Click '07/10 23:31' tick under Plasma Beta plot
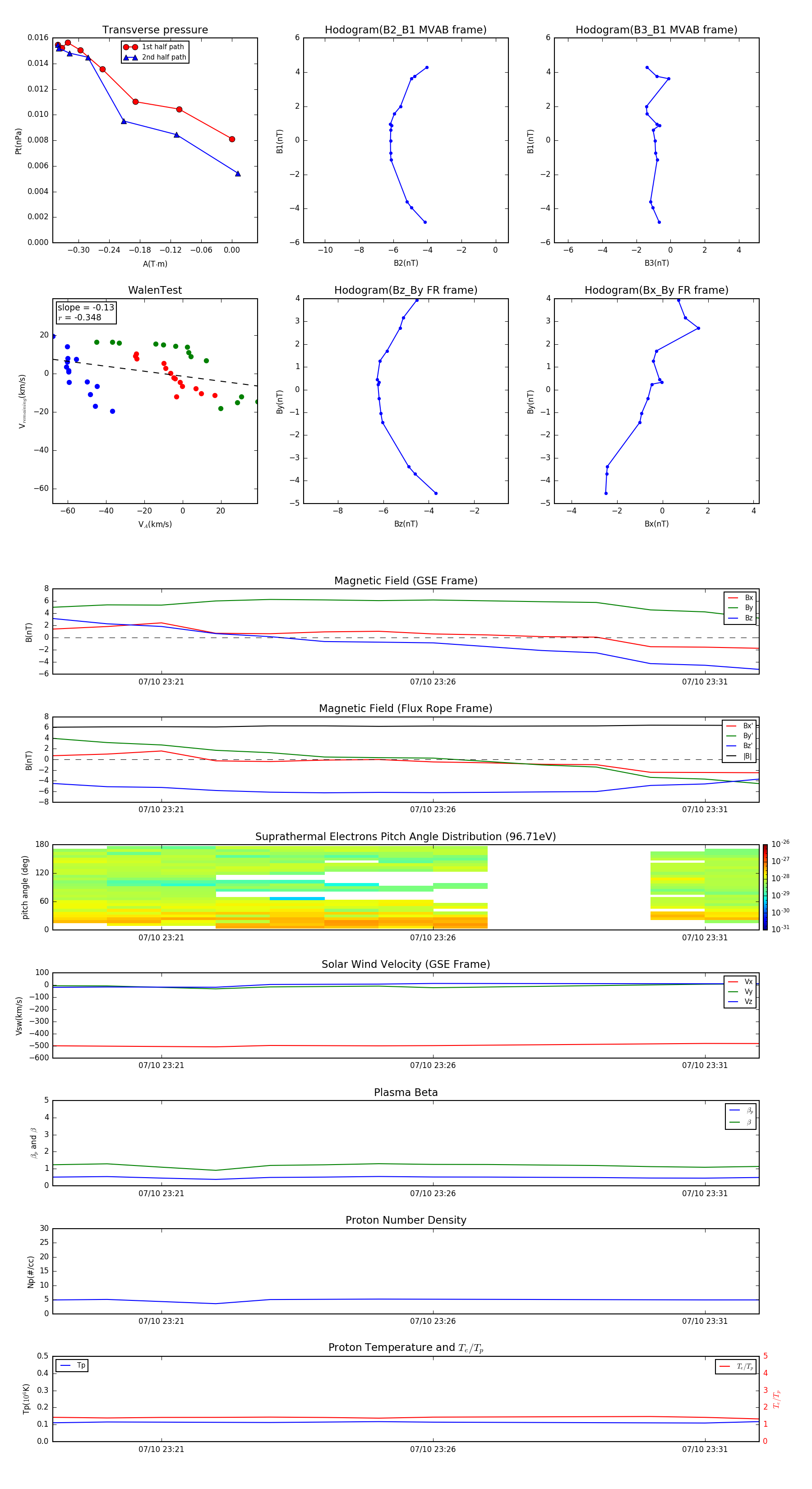The image size is (812, 1489). [705, 1193]
